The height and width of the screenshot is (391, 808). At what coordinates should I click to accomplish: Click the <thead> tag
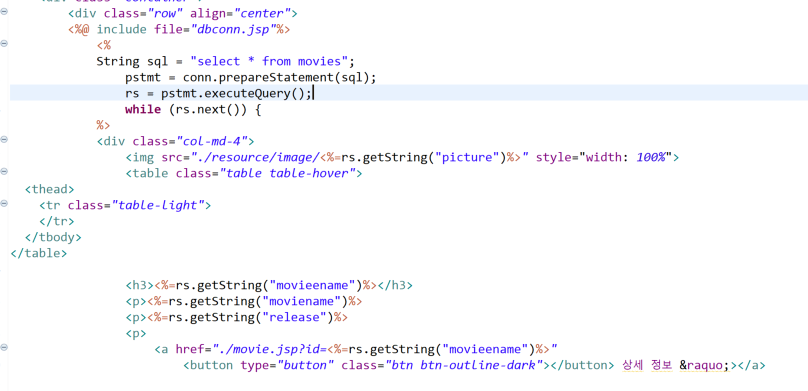pos(49,189)
